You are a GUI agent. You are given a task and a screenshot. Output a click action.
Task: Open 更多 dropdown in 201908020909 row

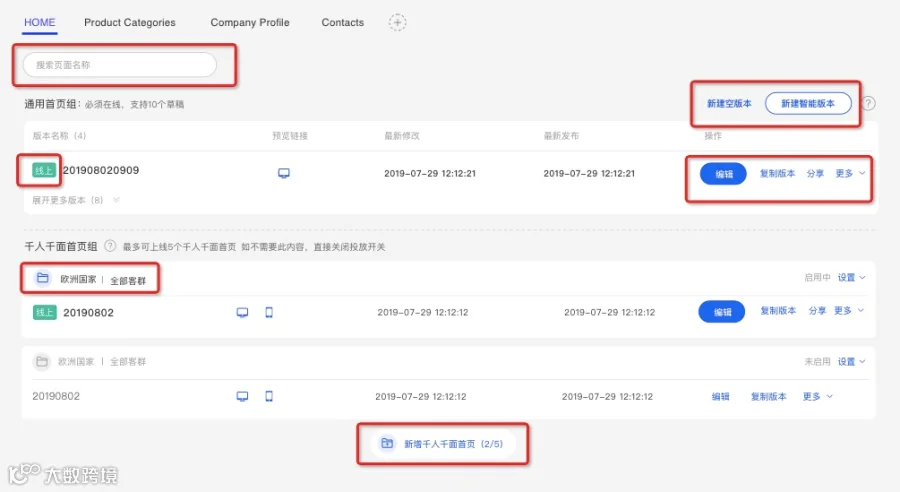point(850,173)
